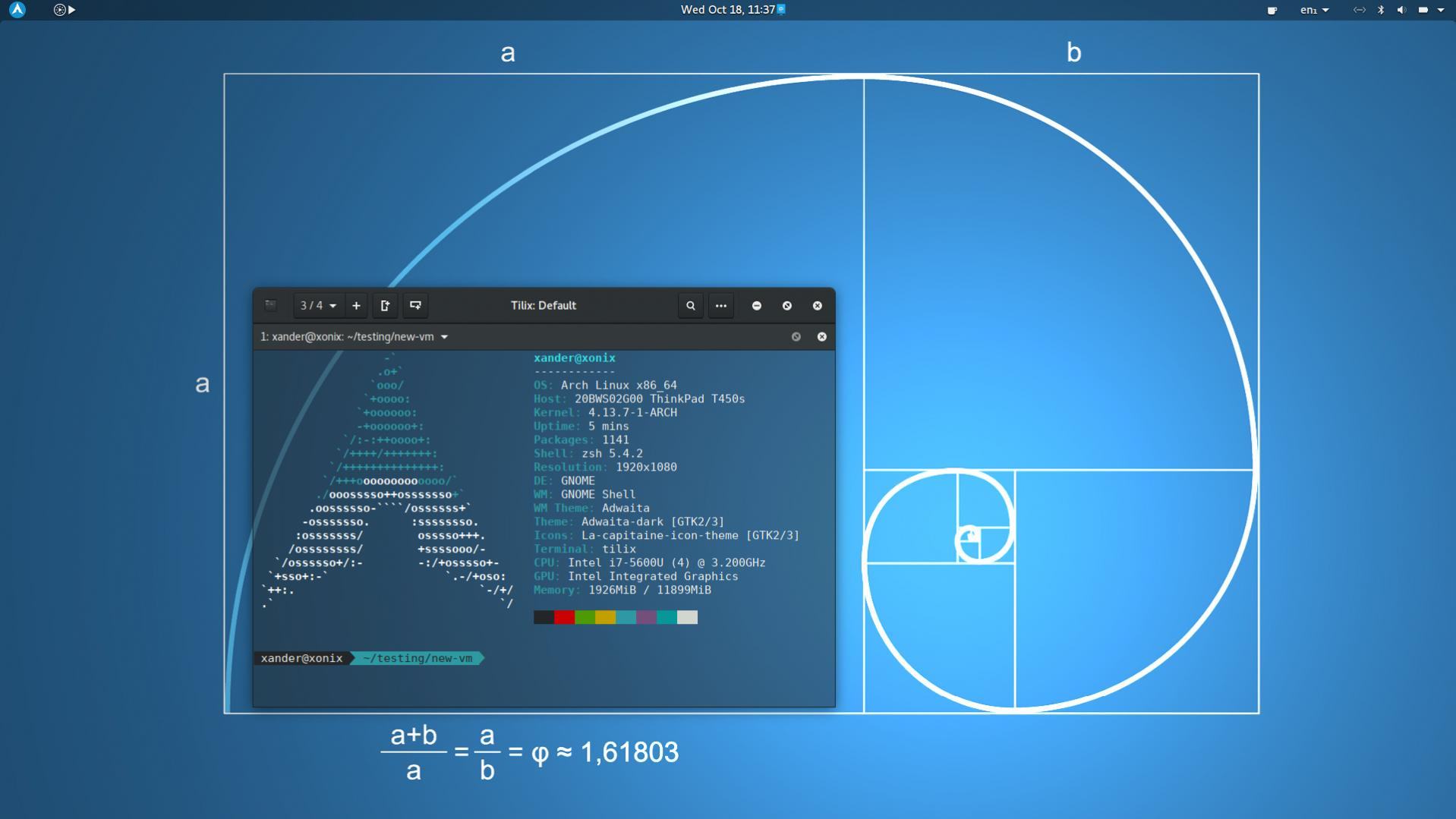Open the Arch logo Activities menu
This screenshot has height=819, width=1456.
tap(17, 10)
